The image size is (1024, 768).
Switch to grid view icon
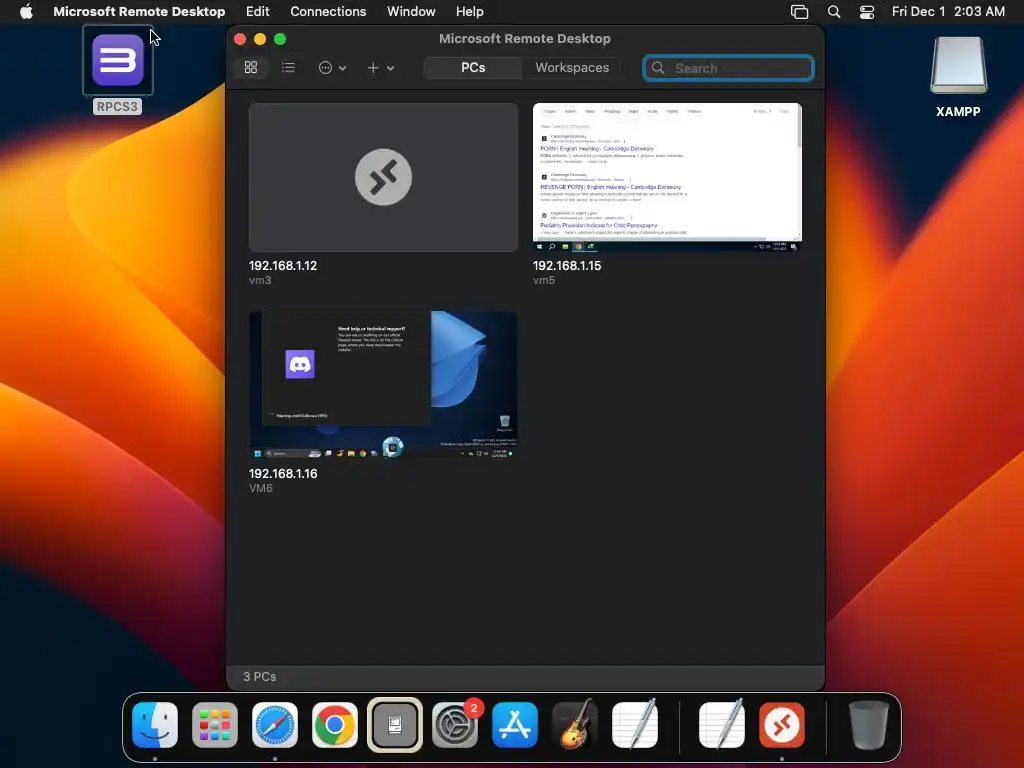pyautogui.click(x=251, y=67)
